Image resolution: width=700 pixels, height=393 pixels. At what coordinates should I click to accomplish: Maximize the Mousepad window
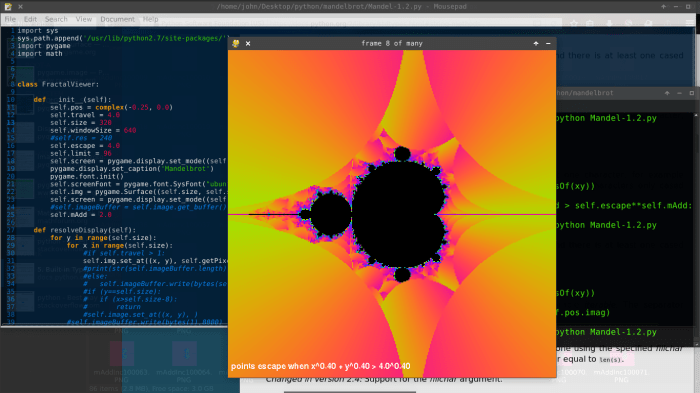point(688,6)
